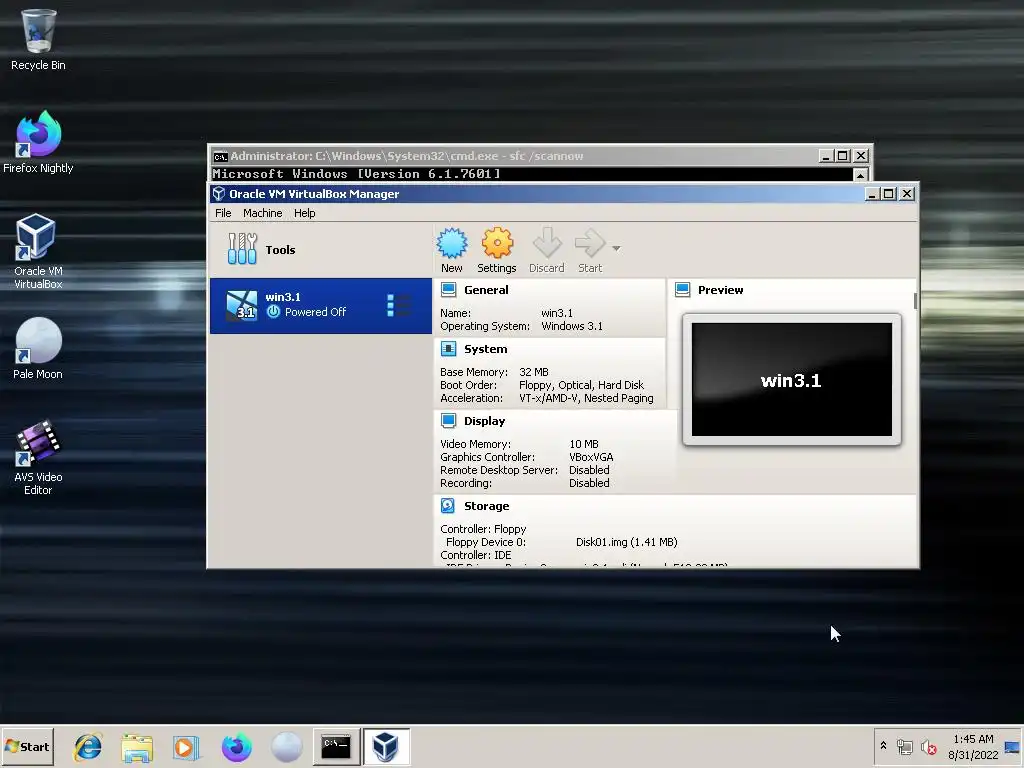Image resolution: width=1024 pixels, height=768 pixels.
Task: Launch Pale Moon from the taskbar
Action: tap(287, 747)
